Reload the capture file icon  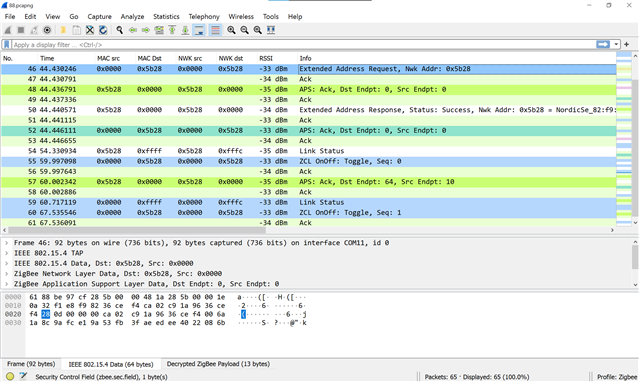tap(103, 30)
